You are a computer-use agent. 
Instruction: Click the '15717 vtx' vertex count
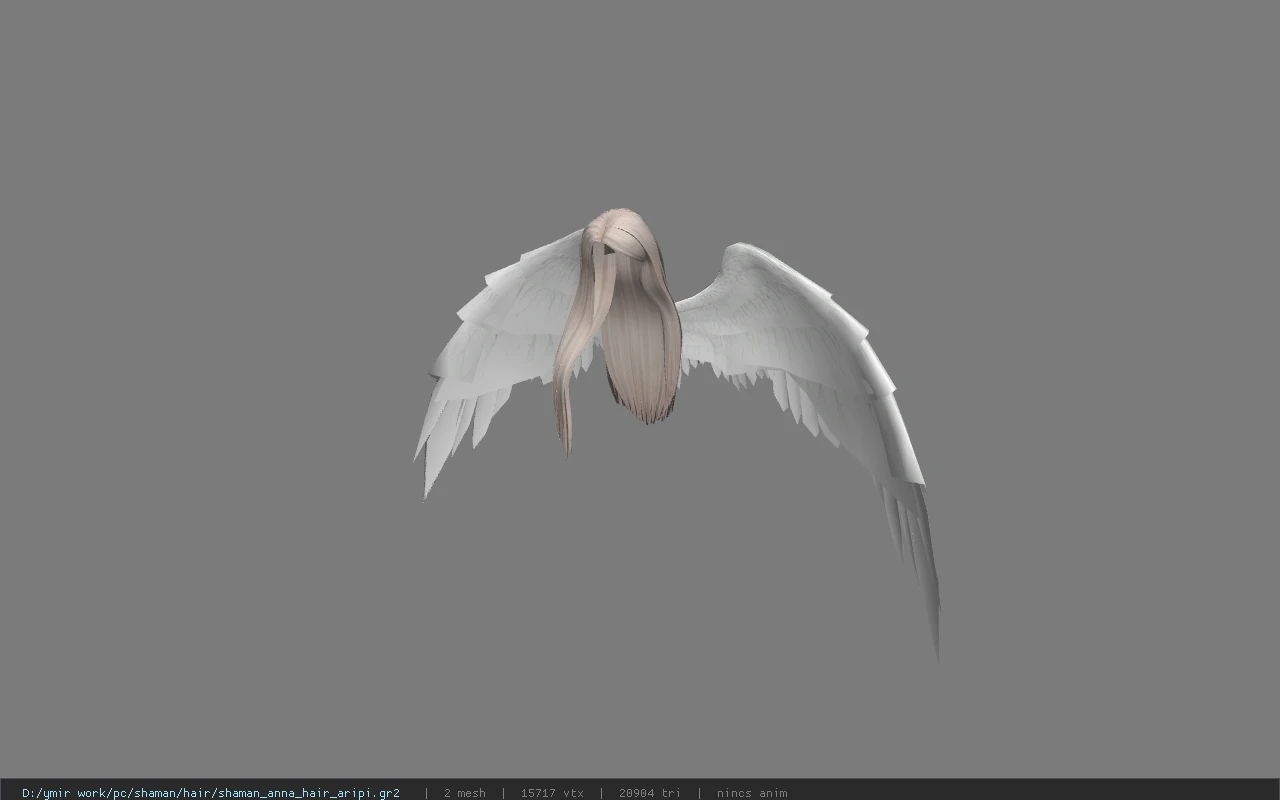pos(552,793)
